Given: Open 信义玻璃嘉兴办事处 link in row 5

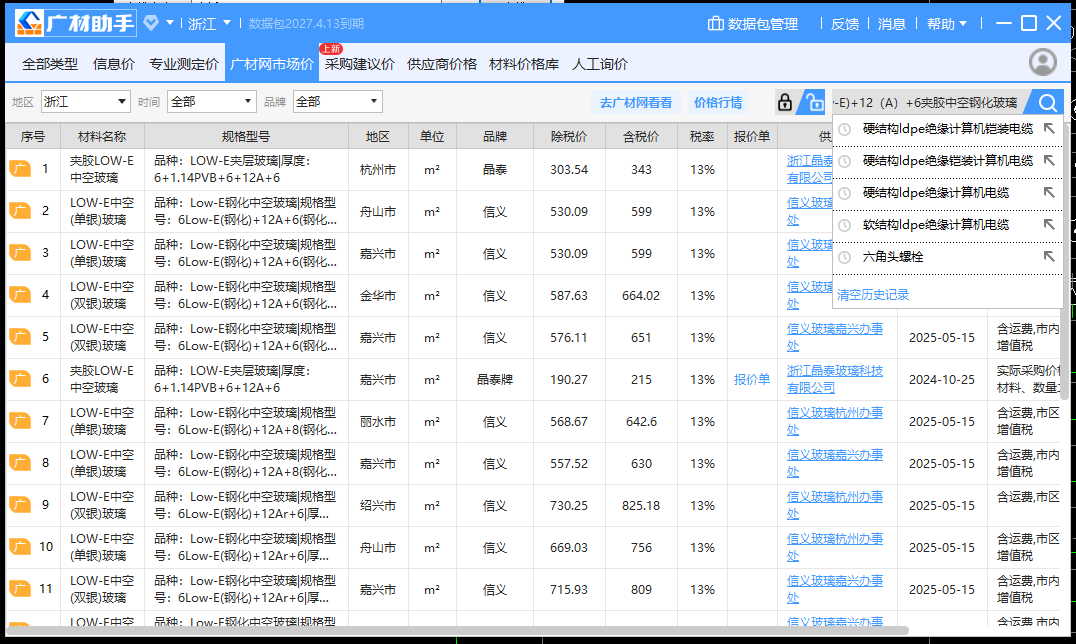Looking at the screenshot, I should pos(834,337).
